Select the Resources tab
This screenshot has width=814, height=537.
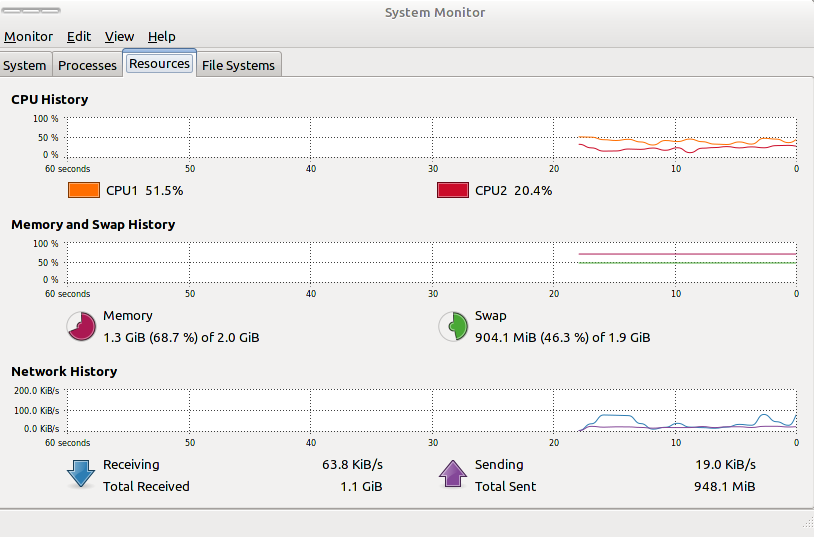[x=159, y=63]
